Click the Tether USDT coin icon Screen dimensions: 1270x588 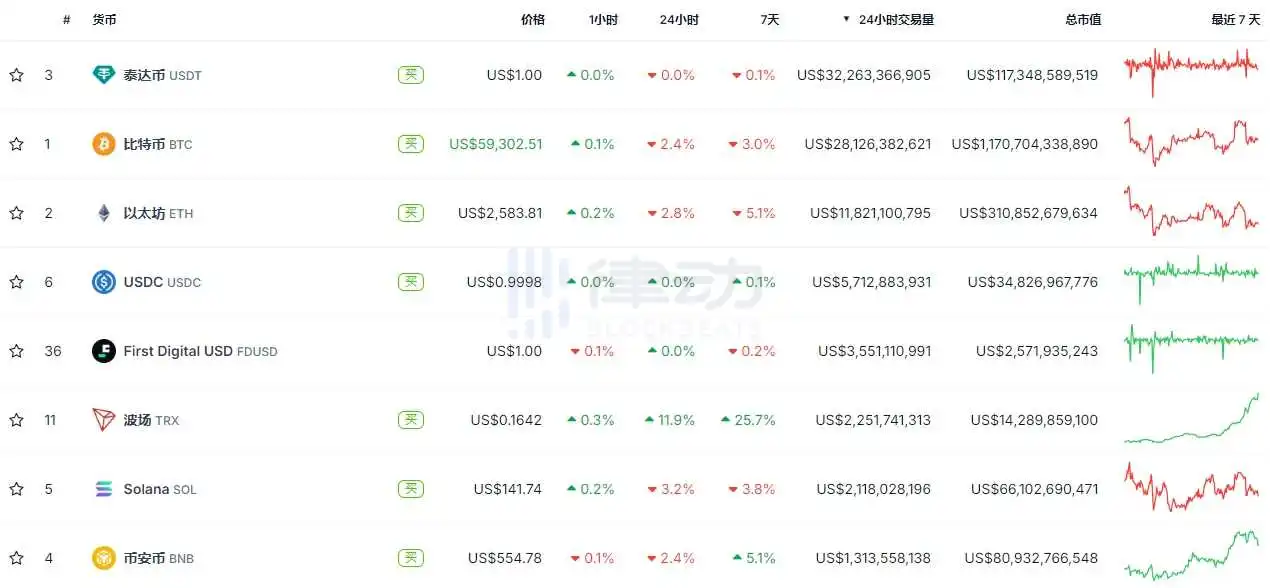click(x=104, y=75)
